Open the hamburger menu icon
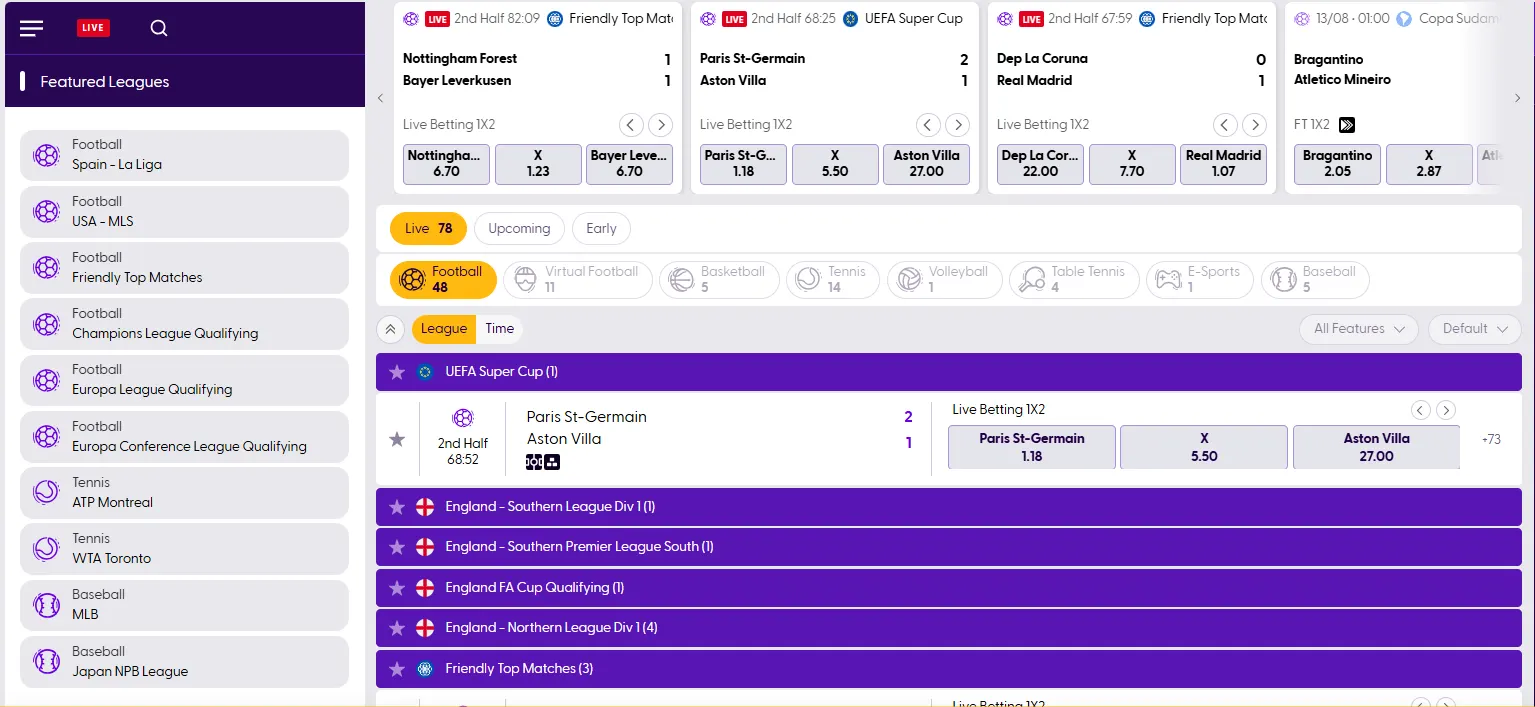Image resolution: width=1535 pixels, height=707 pixels. click(x=32, y=28)
